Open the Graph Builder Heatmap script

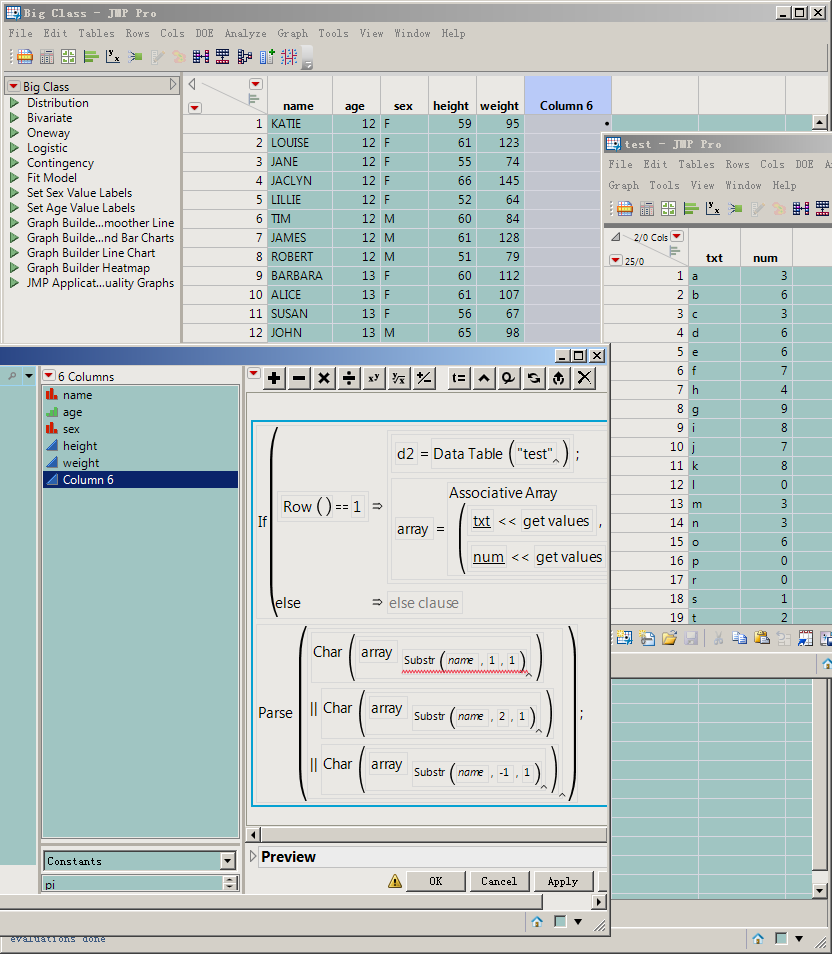point(88,268)
